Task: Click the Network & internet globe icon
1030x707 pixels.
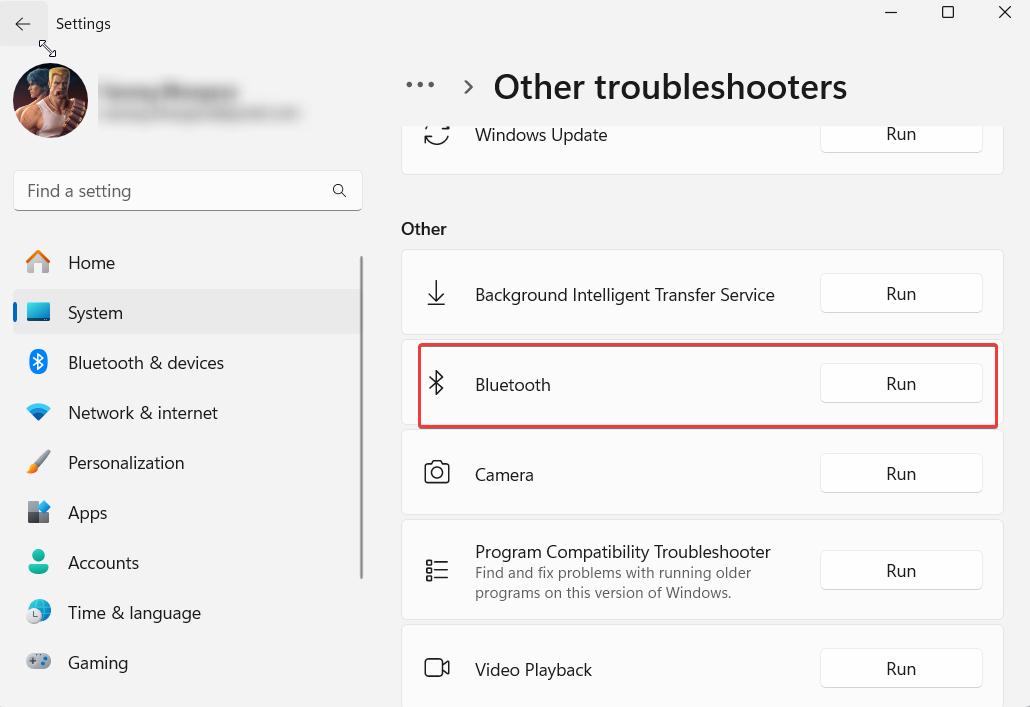Action: tap(38, 412)
